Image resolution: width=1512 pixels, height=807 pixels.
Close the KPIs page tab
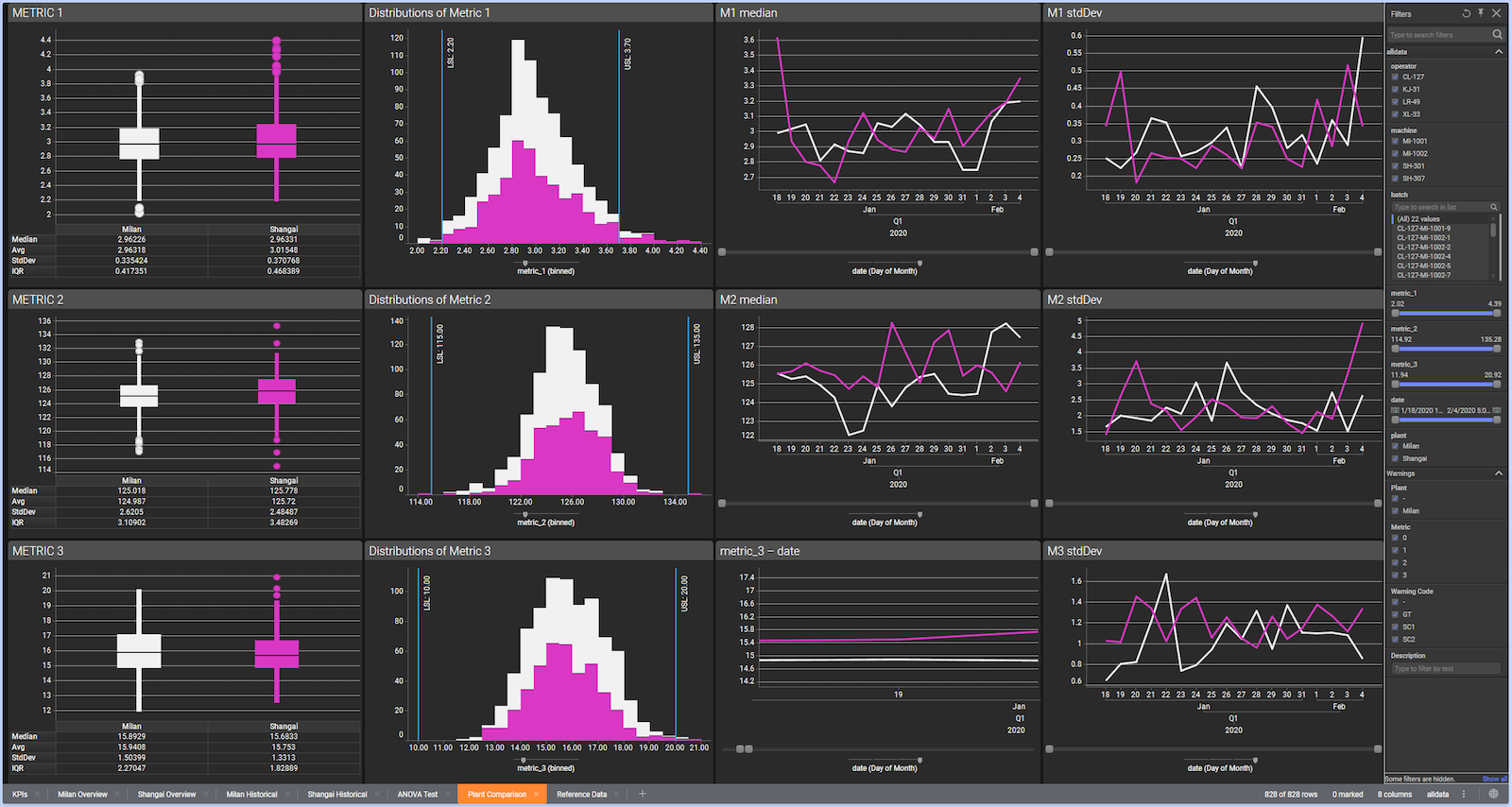39,795
